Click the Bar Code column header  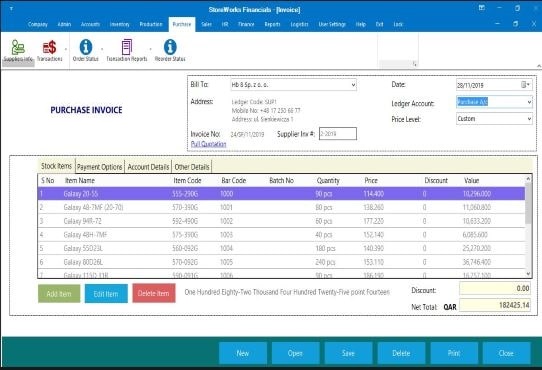tap(234, 181)
